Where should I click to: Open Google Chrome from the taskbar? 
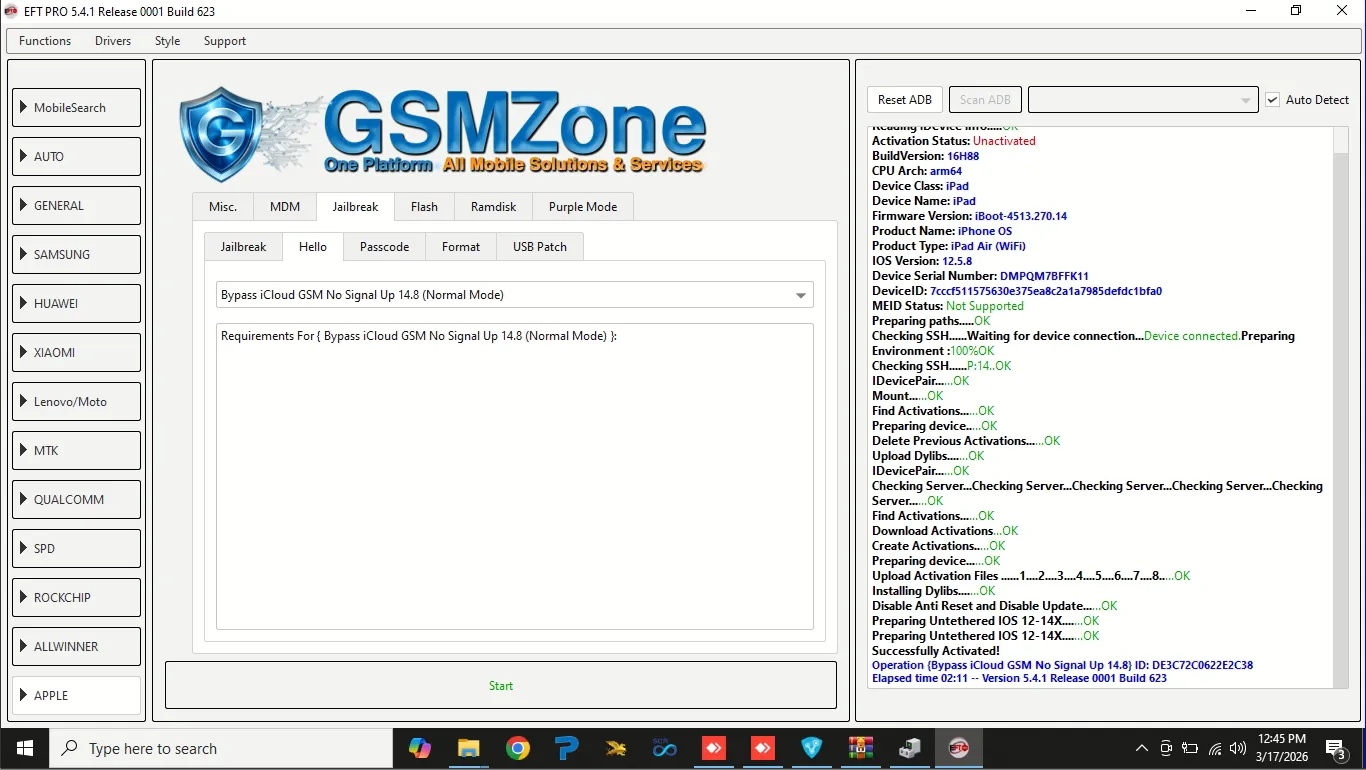517,748
